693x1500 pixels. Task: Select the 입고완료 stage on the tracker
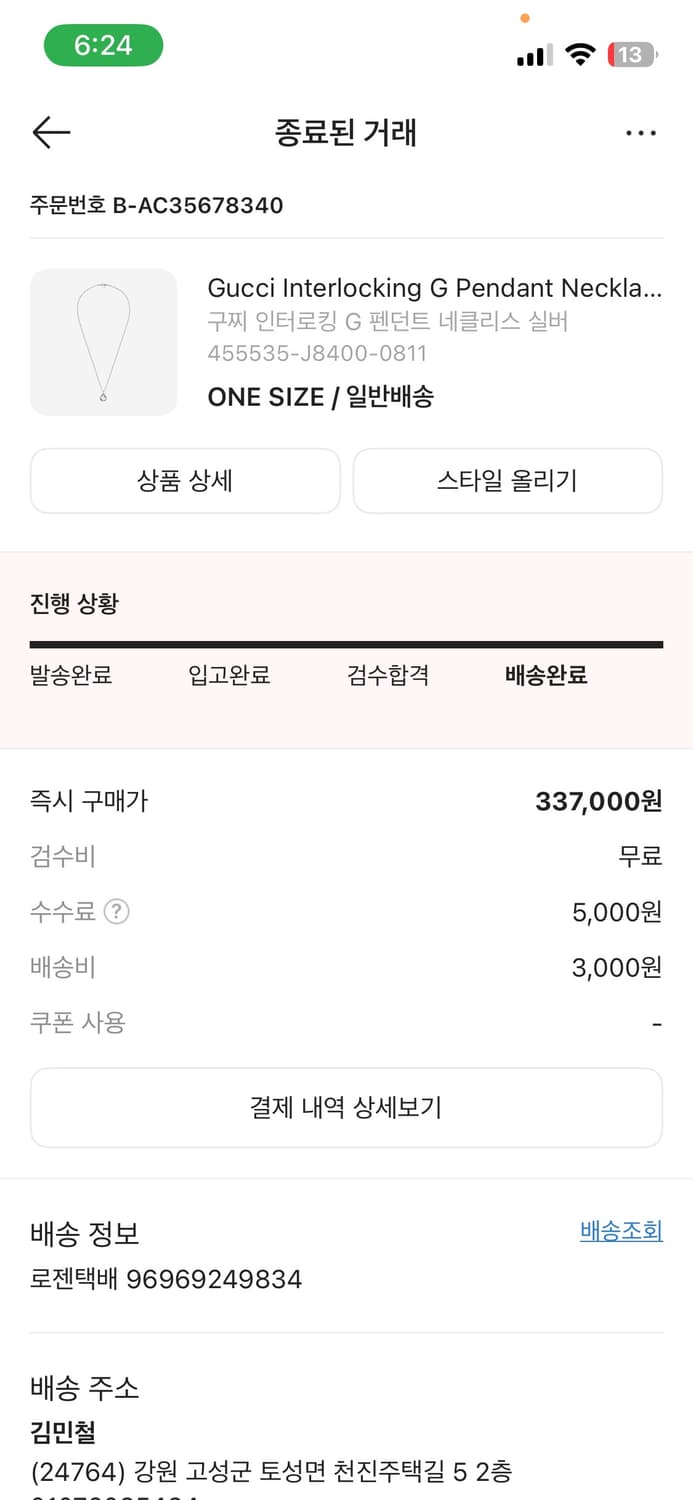[x=229, y=675]
